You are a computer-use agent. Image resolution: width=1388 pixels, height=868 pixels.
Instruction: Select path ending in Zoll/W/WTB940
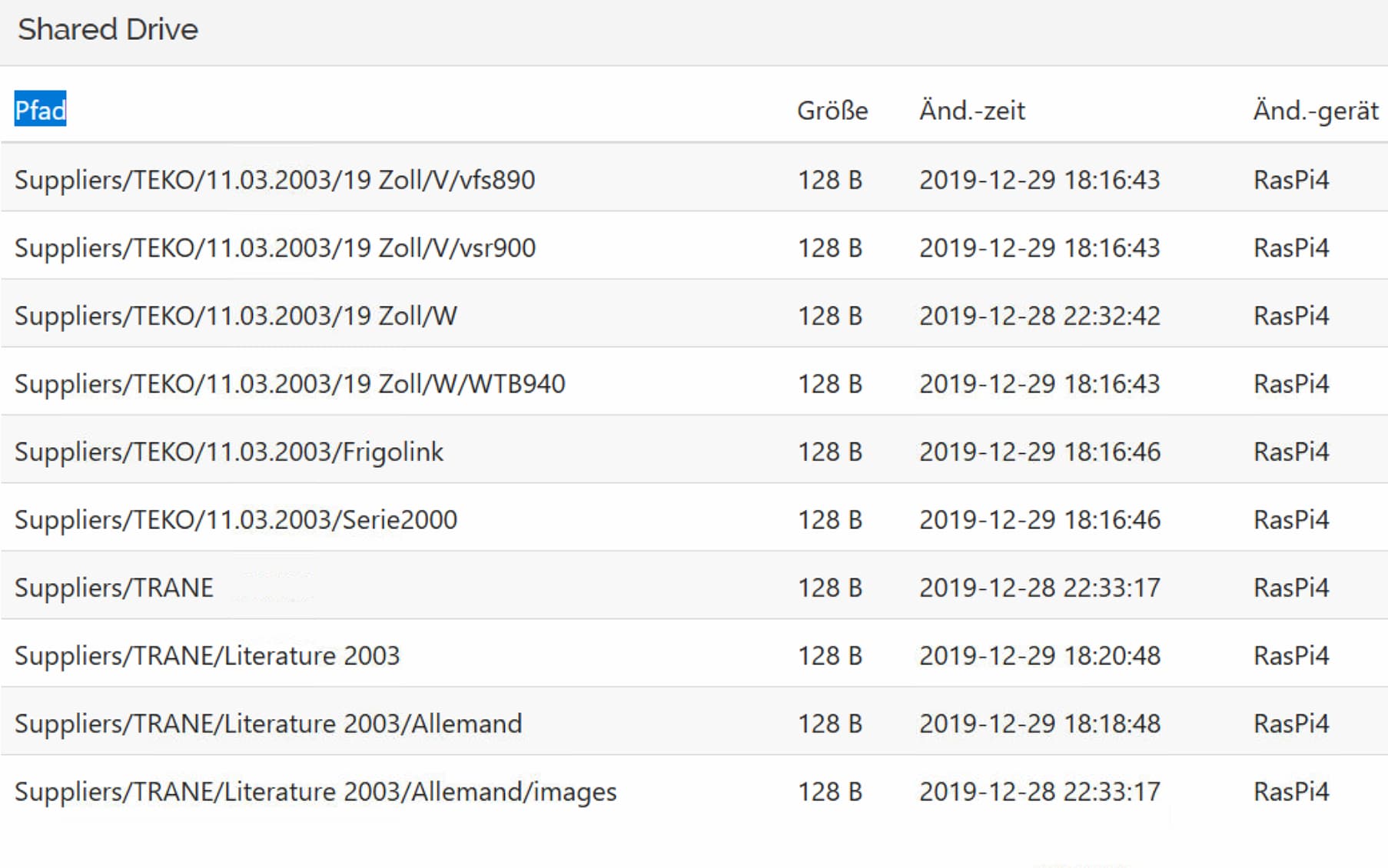[x=290, y=384]
